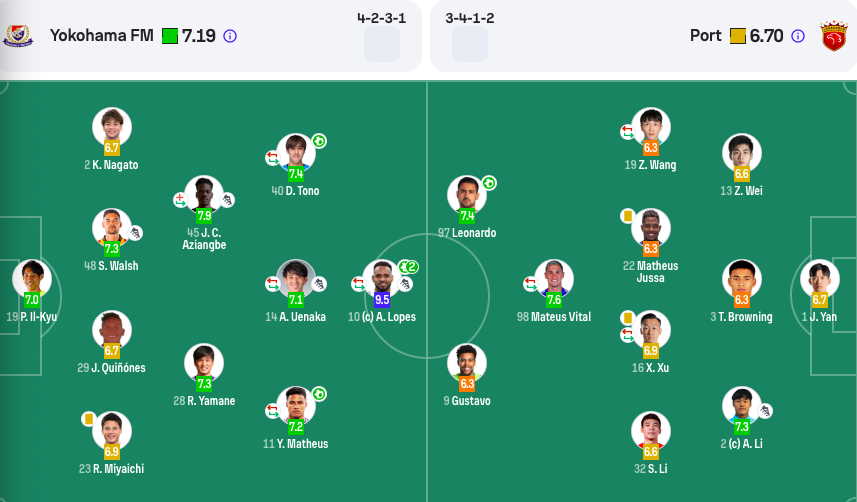Click the info icon beside Port 6.70 rating
857x502 pixels.
(798, 36)
